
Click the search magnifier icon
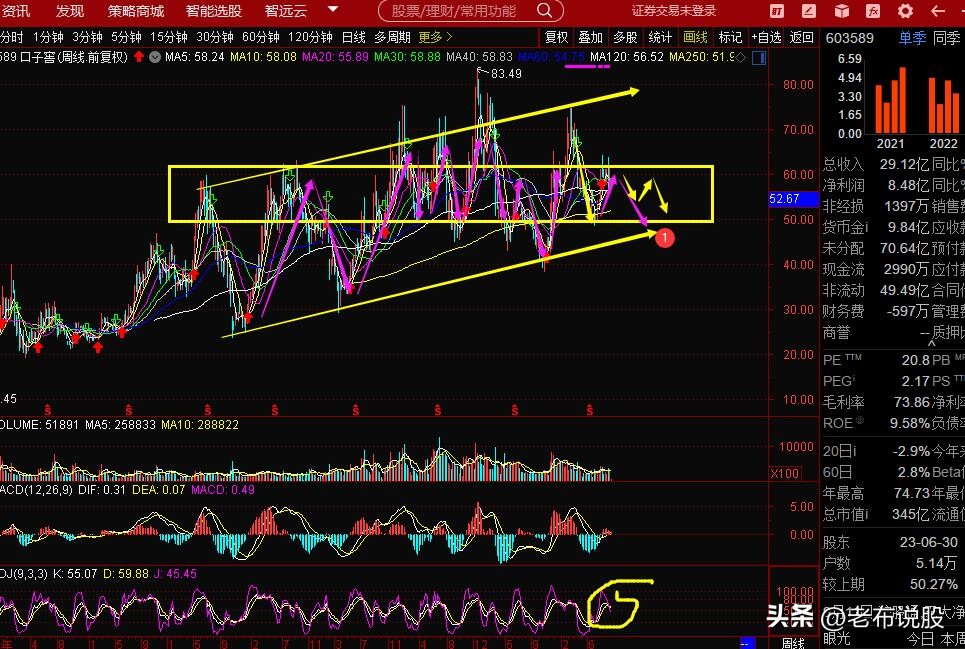coord(544,10)
